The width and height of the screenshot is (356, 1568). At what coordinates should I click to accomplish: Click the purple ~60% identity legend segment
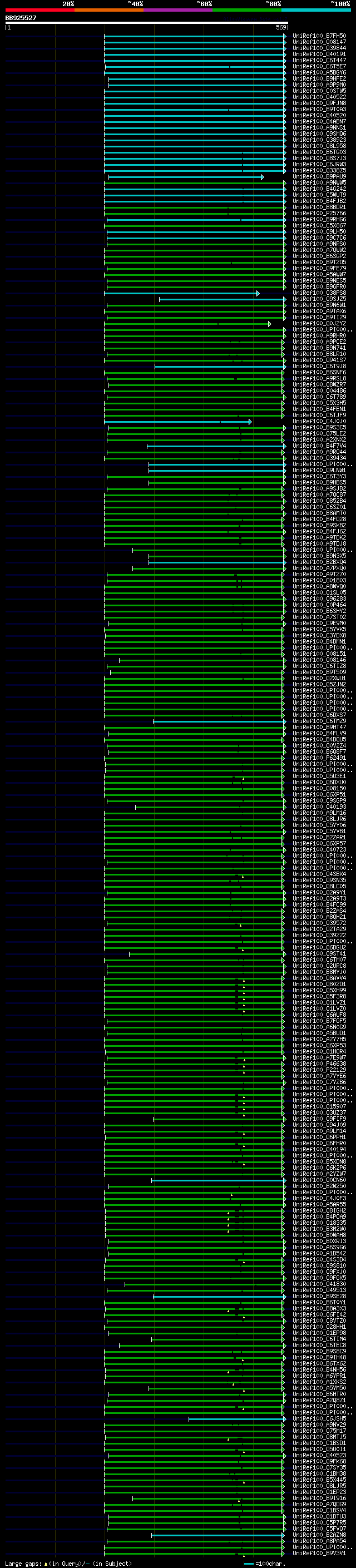point(177,11)
